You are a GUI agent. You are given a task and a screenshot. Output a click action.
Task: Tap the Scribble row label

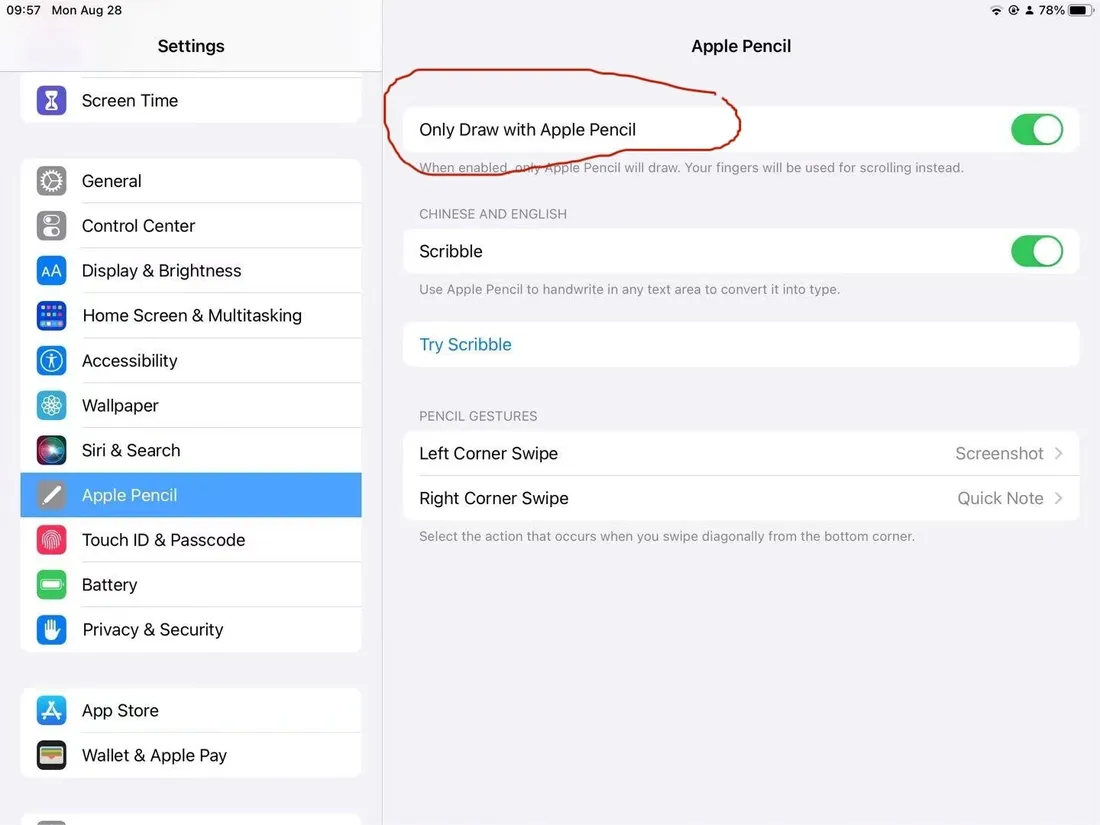click(450, 251)
